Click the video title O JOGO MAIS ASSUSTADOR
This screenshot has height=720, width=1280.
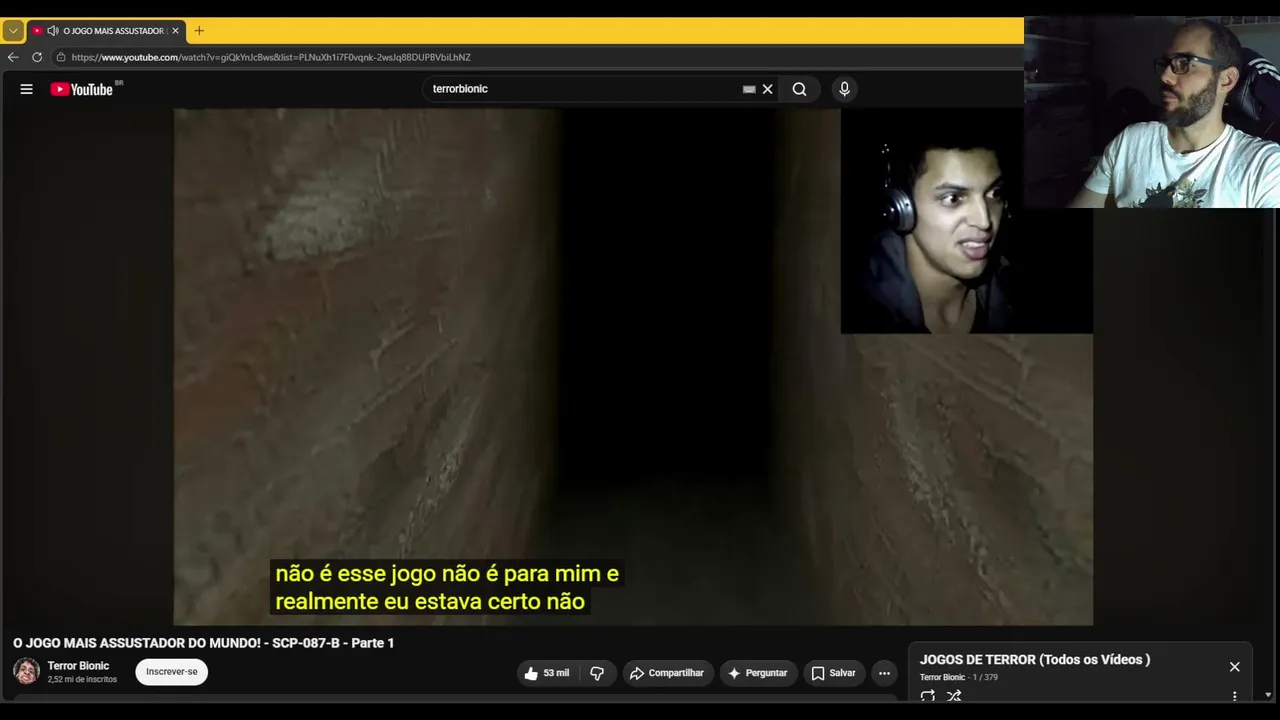(x=203, y=643)
